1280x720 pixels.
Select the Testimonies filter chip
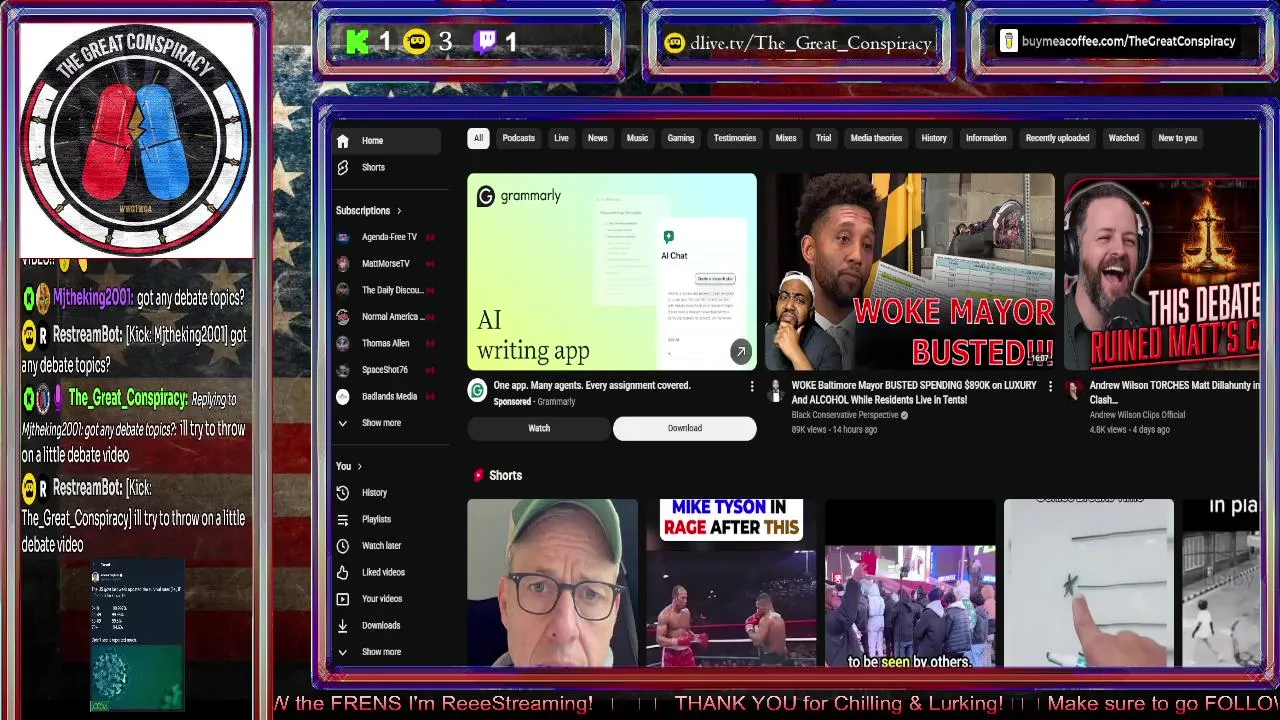[735, 138]
